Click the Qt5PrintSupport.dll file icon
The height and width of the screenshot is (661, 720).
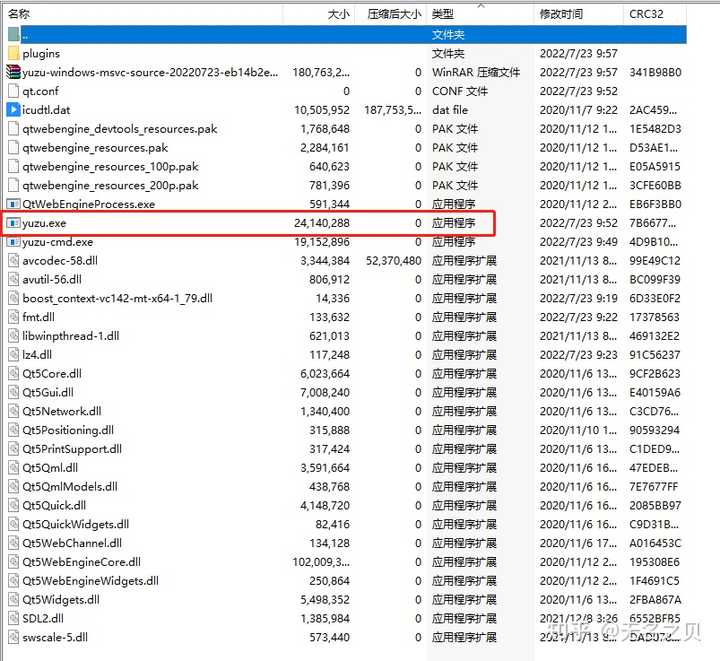click(14, 449)
